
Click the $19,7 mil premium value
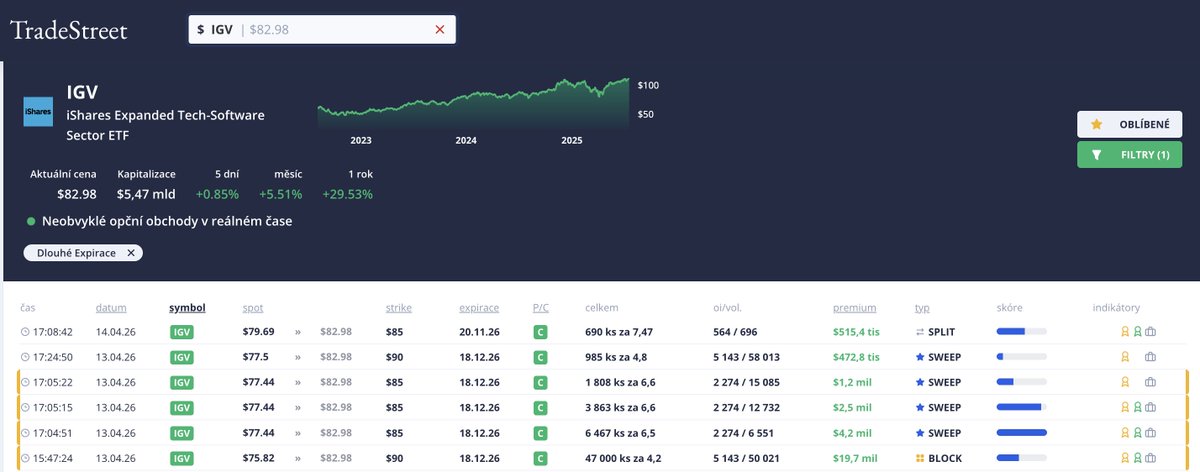(855, 459)
